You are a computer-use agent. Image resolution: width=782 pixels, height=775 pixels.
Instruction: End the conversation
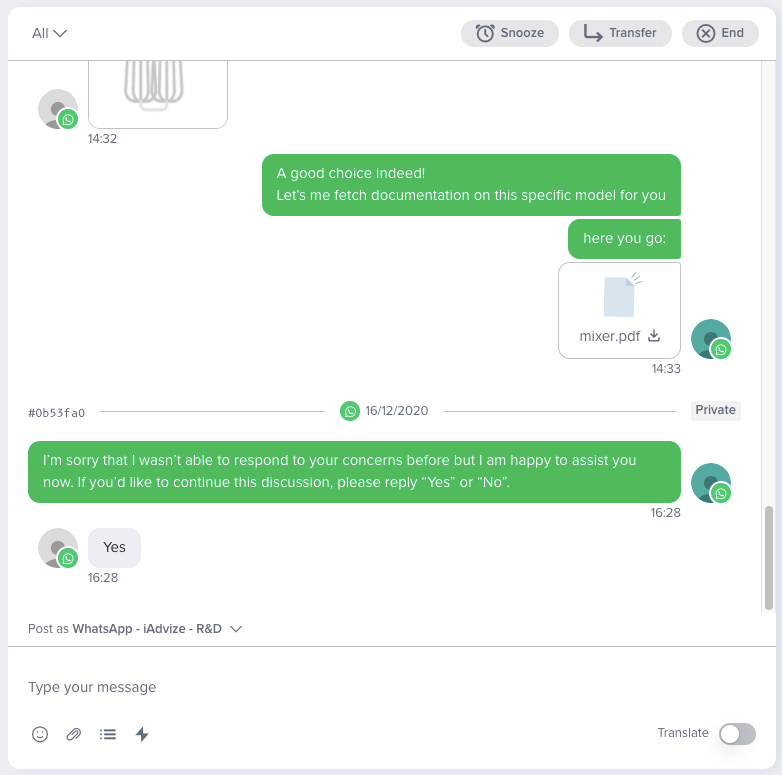coord(720,33)
